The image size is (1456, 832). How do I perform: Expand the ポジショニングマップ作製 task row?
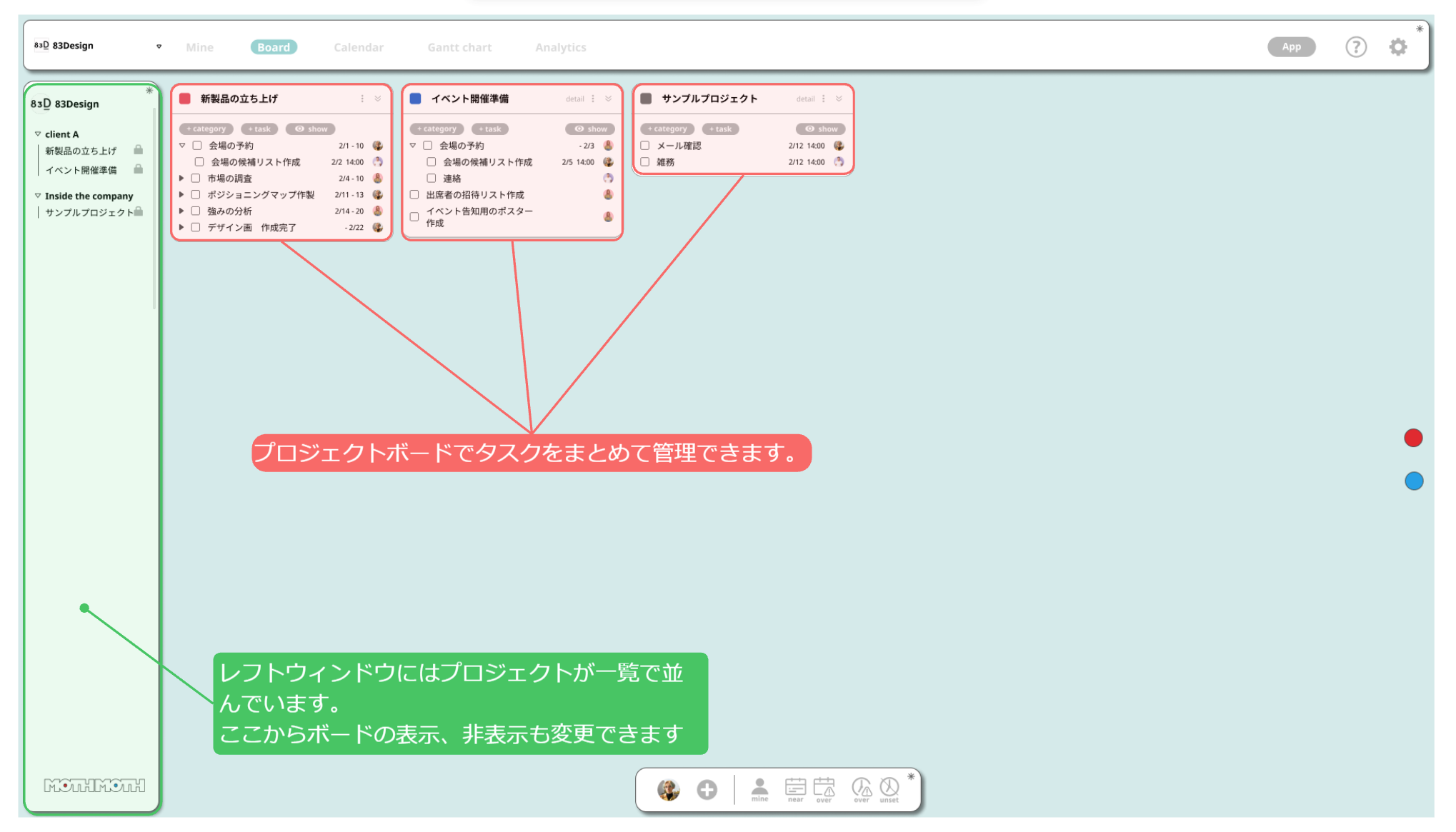[181, 195]
